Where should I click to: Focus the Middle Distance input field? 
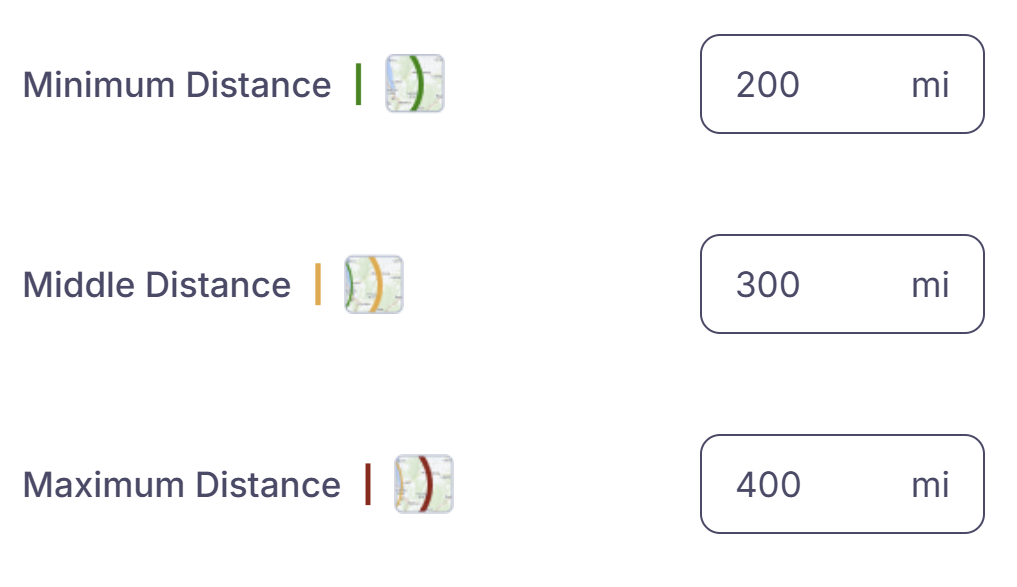(x=842, y=284)
